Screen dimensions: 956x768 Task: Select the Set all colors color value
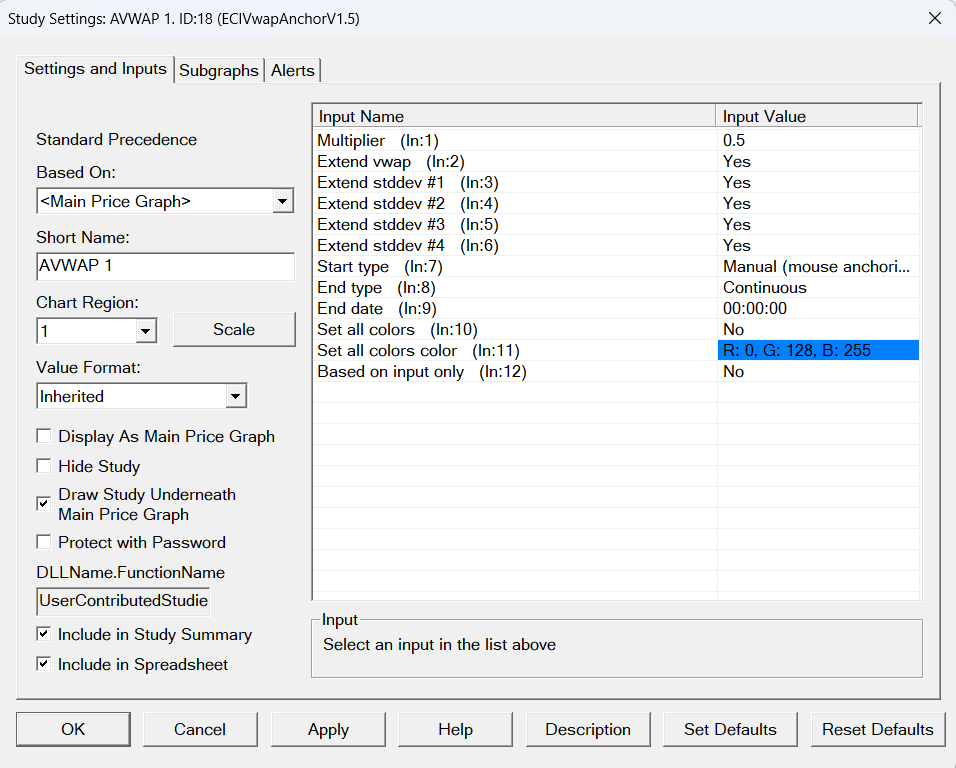pos(817,350)
